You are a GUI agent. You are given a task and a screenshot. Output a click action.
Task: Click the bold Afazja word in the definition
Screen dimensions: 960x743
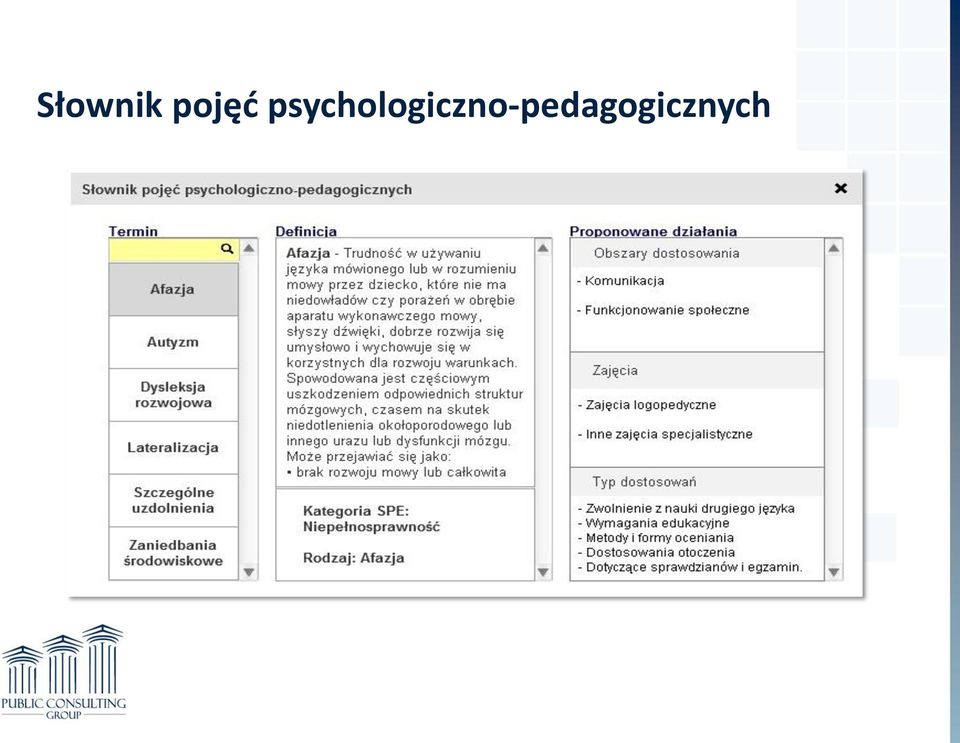pos(308,253)
